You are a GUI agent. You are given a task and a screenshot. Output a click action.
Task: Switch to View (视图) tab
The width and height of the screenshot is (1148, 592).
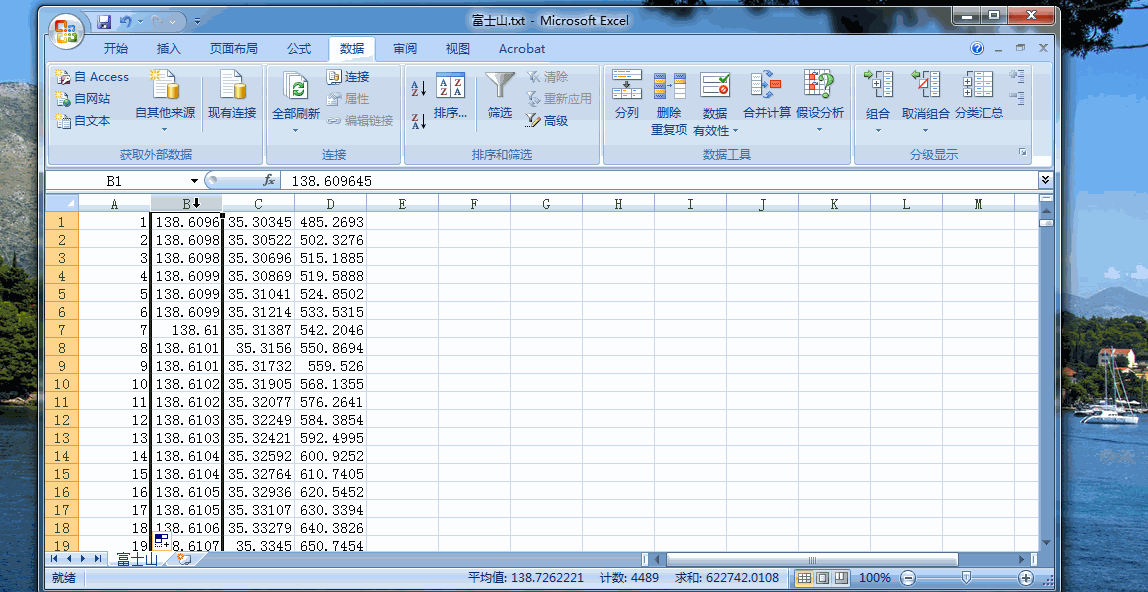(x=458, y=49)
